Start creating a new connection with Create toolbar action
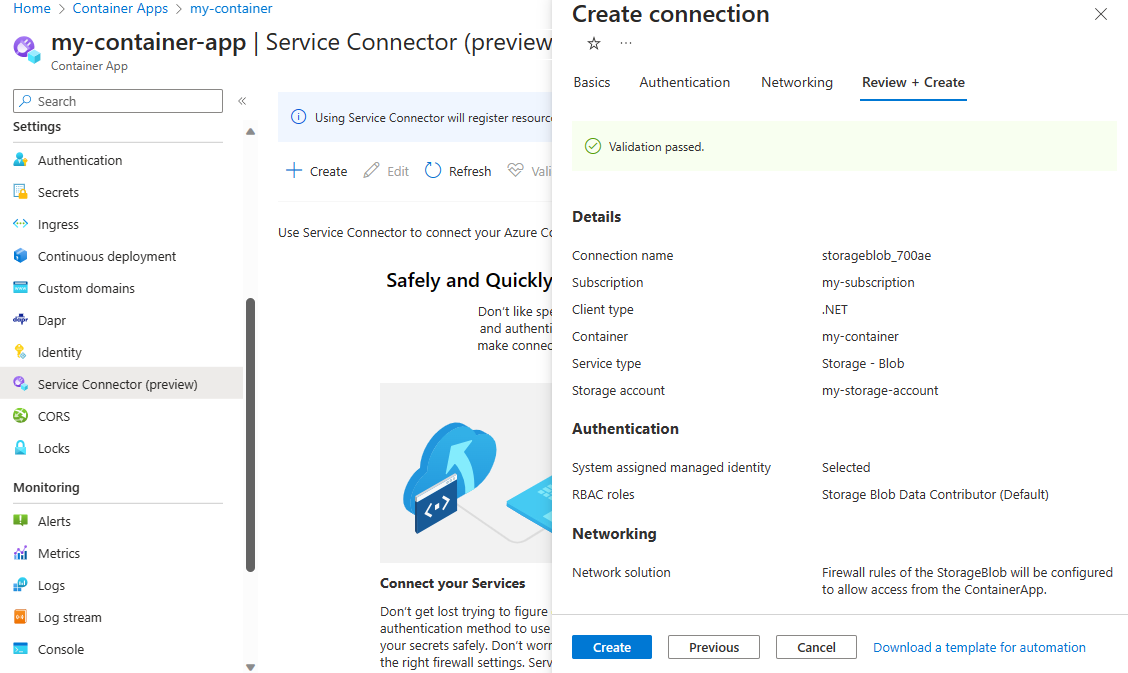The height and width of the screenshot is (673, 1128). [x=316, y=170]
